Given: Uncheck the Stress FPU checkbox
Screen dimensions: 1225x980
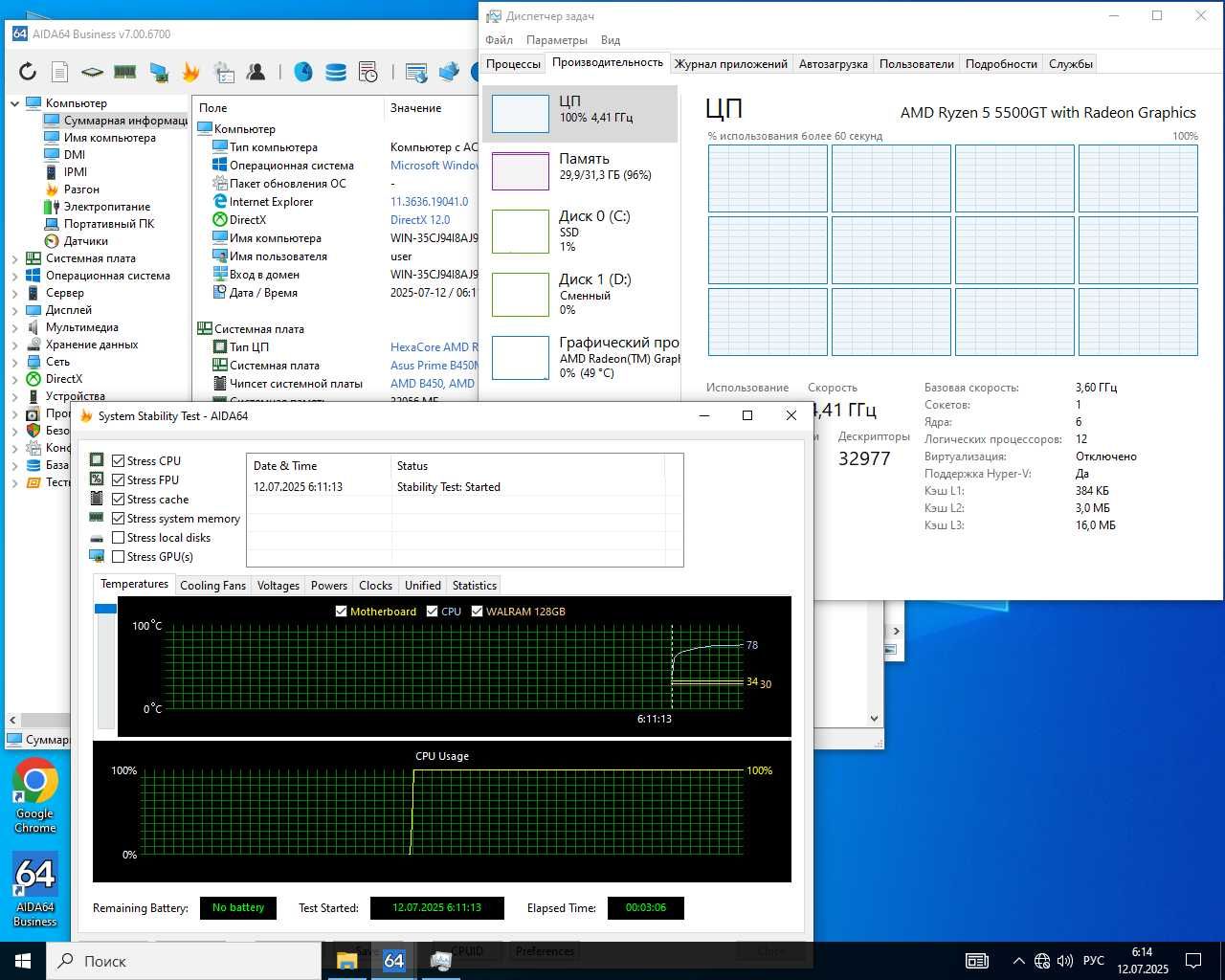Looking at the screenshot, I should [119, 480].
